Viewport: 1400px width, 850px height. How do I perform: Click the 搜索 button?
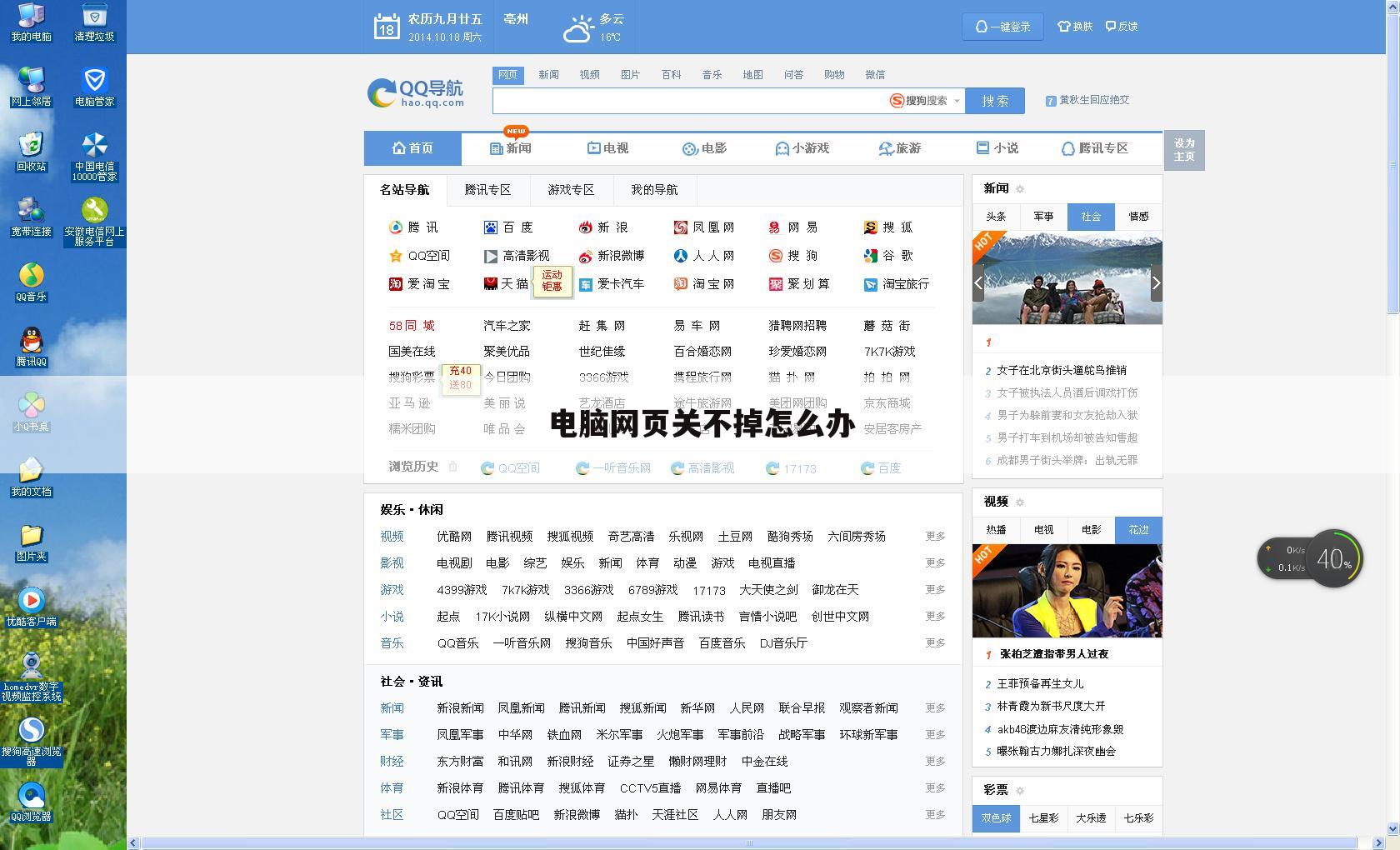point(995,101)
